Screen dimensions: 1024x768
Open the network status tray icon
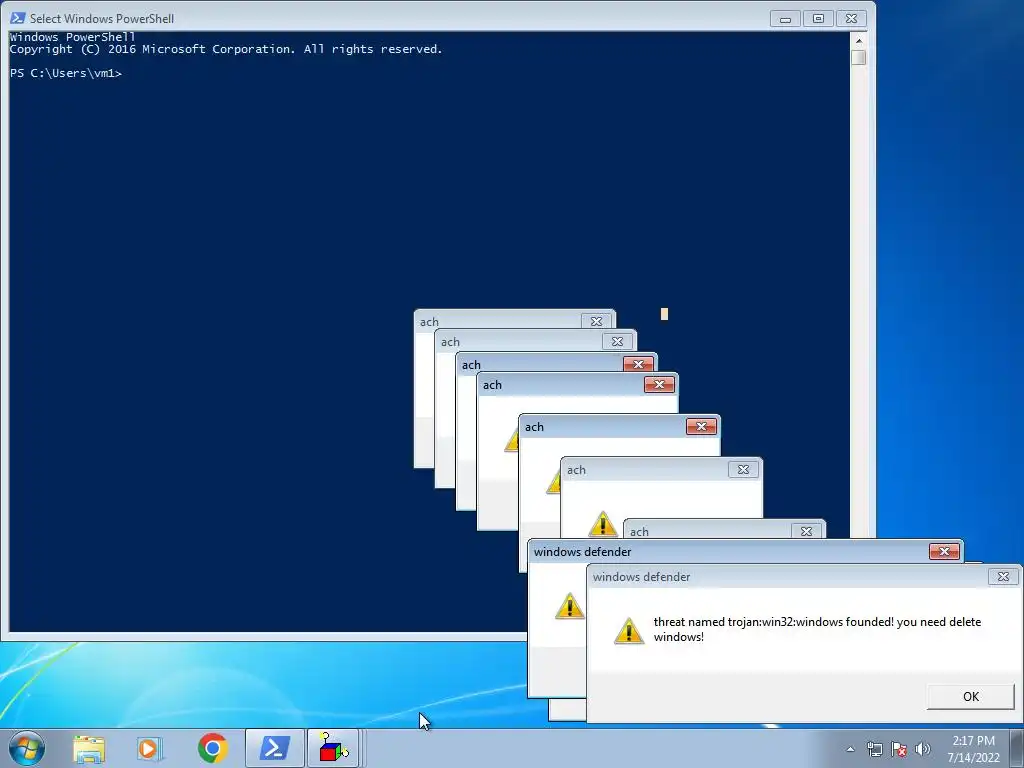[x=874, y=749]
